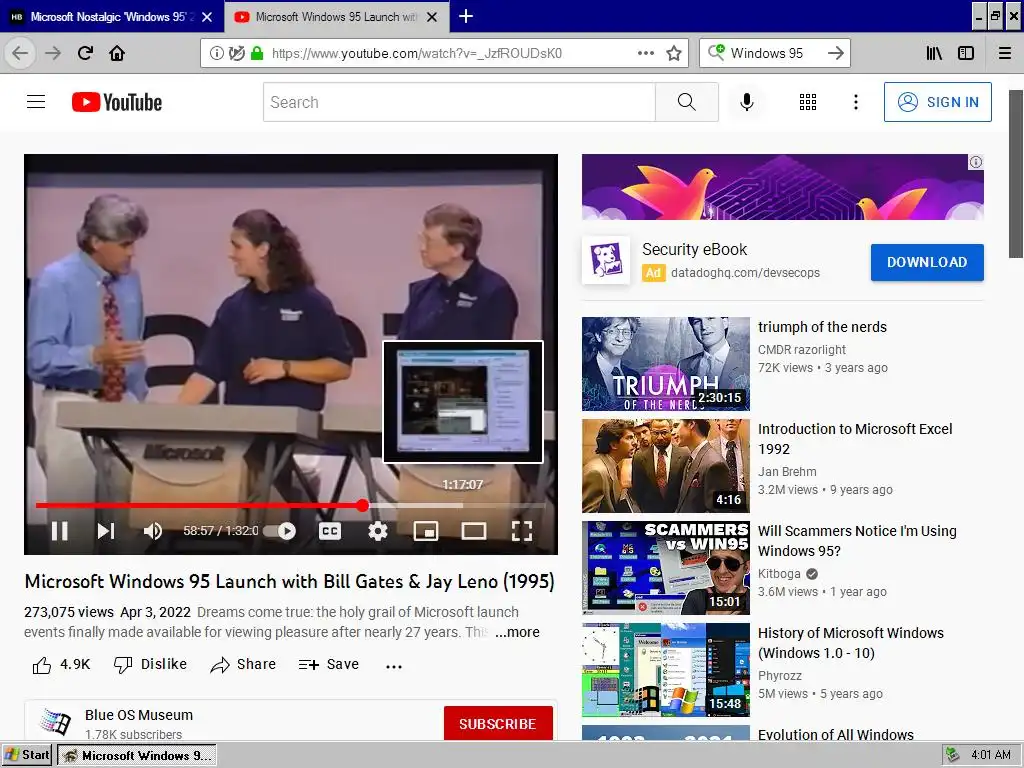Open the Blue OS Museum channel name
The width and height of the screenshot is (1024, 768).
click(x=139, y=715)
